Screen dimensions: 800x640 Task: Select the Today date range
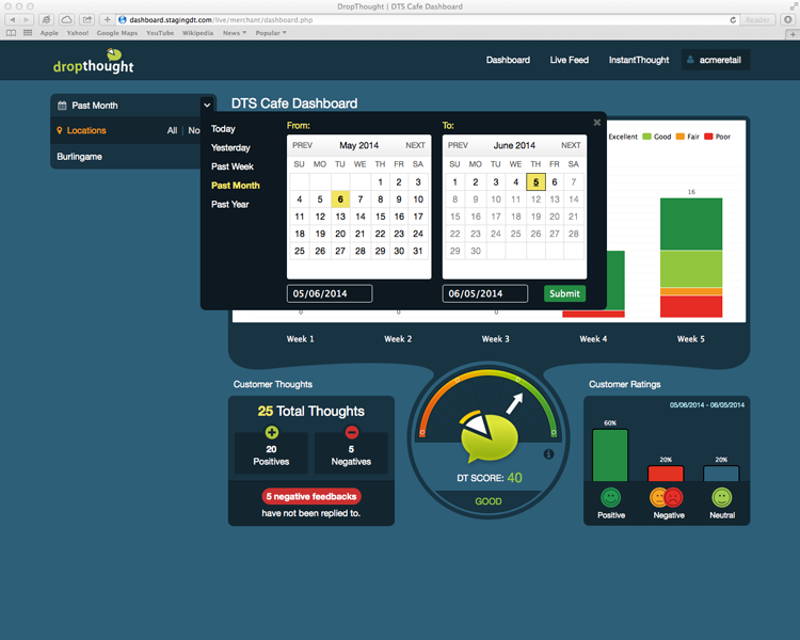pyautogui.click(x=223, y=129)
